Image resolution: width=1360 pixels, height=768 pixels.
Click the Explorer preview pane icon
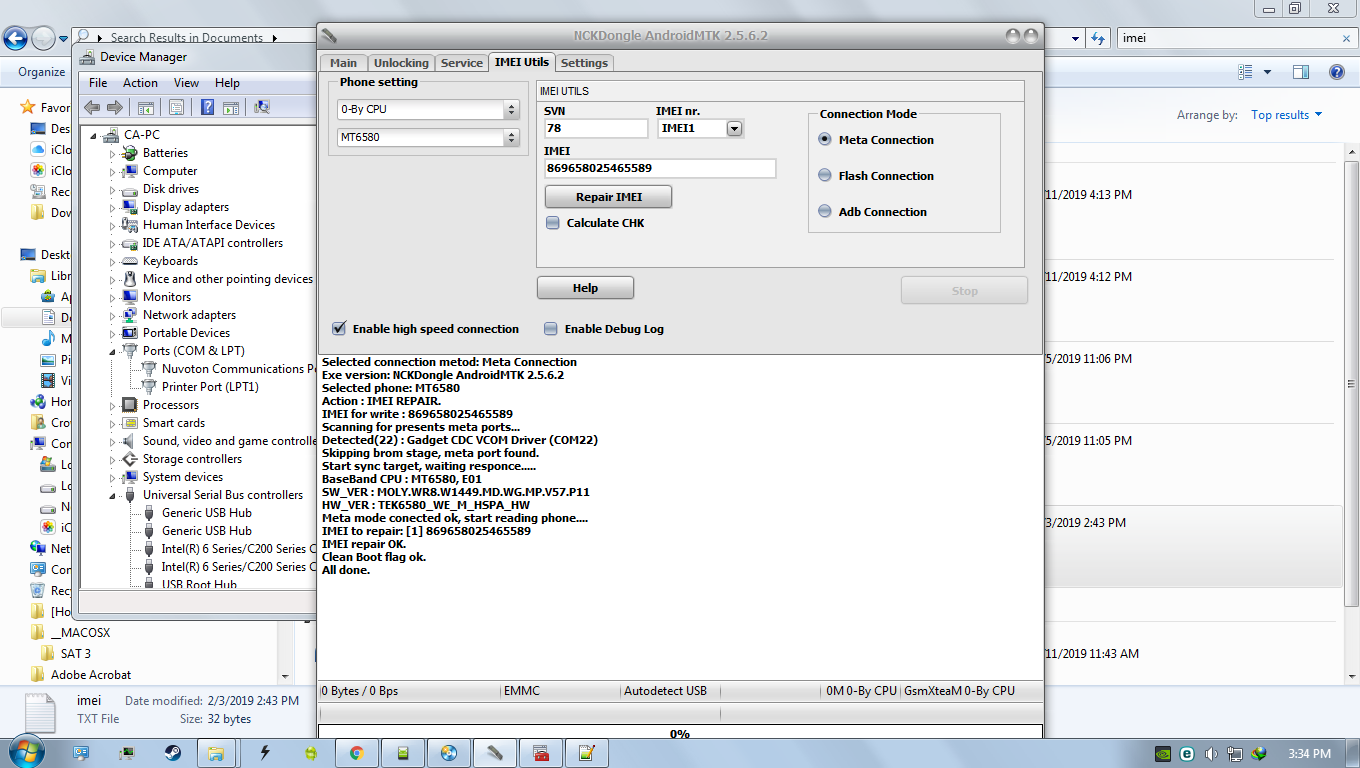[1301, 72]
